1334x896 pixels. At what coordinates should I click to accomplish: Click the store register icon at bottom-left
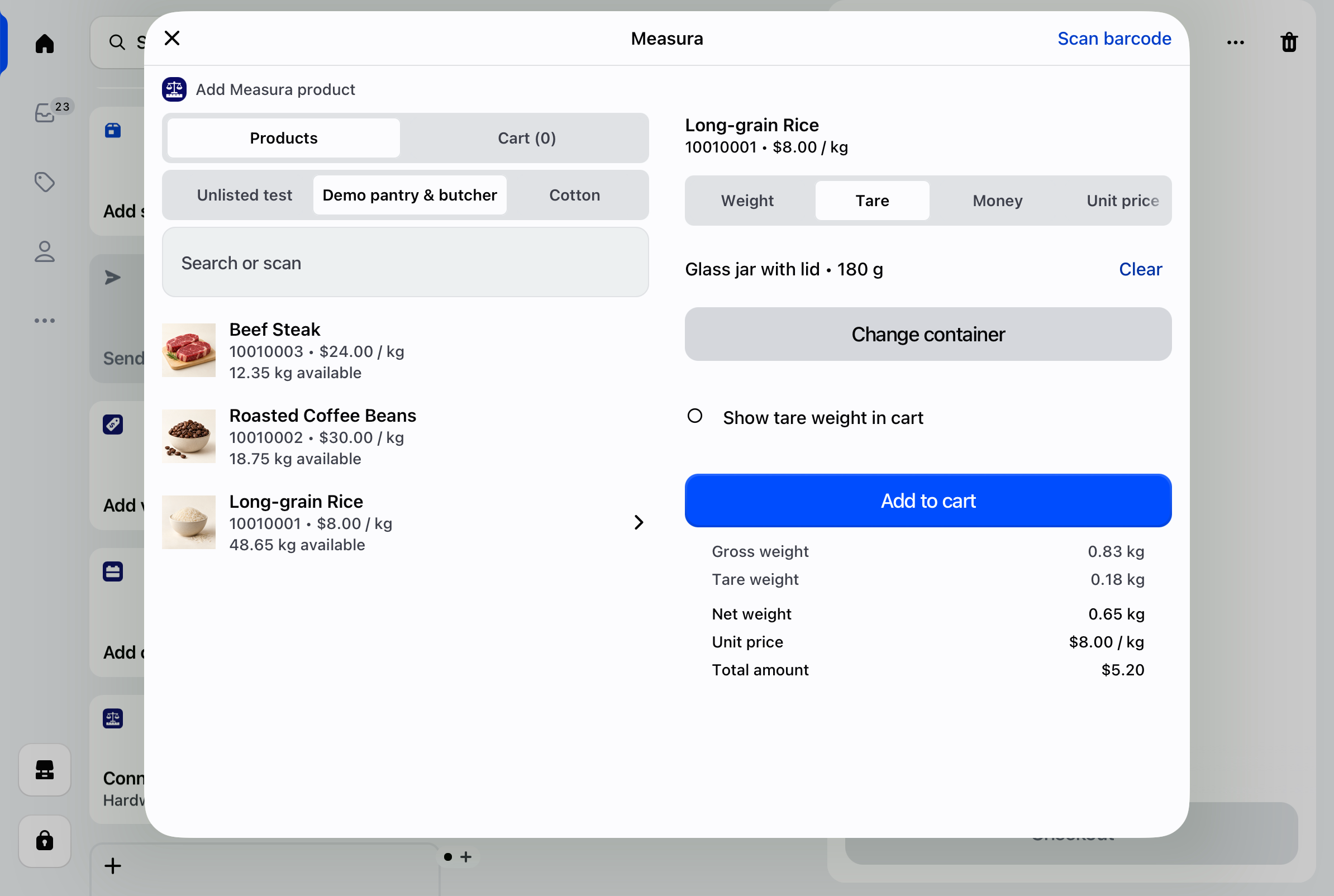pyautogui.click(x=45, y=770)
